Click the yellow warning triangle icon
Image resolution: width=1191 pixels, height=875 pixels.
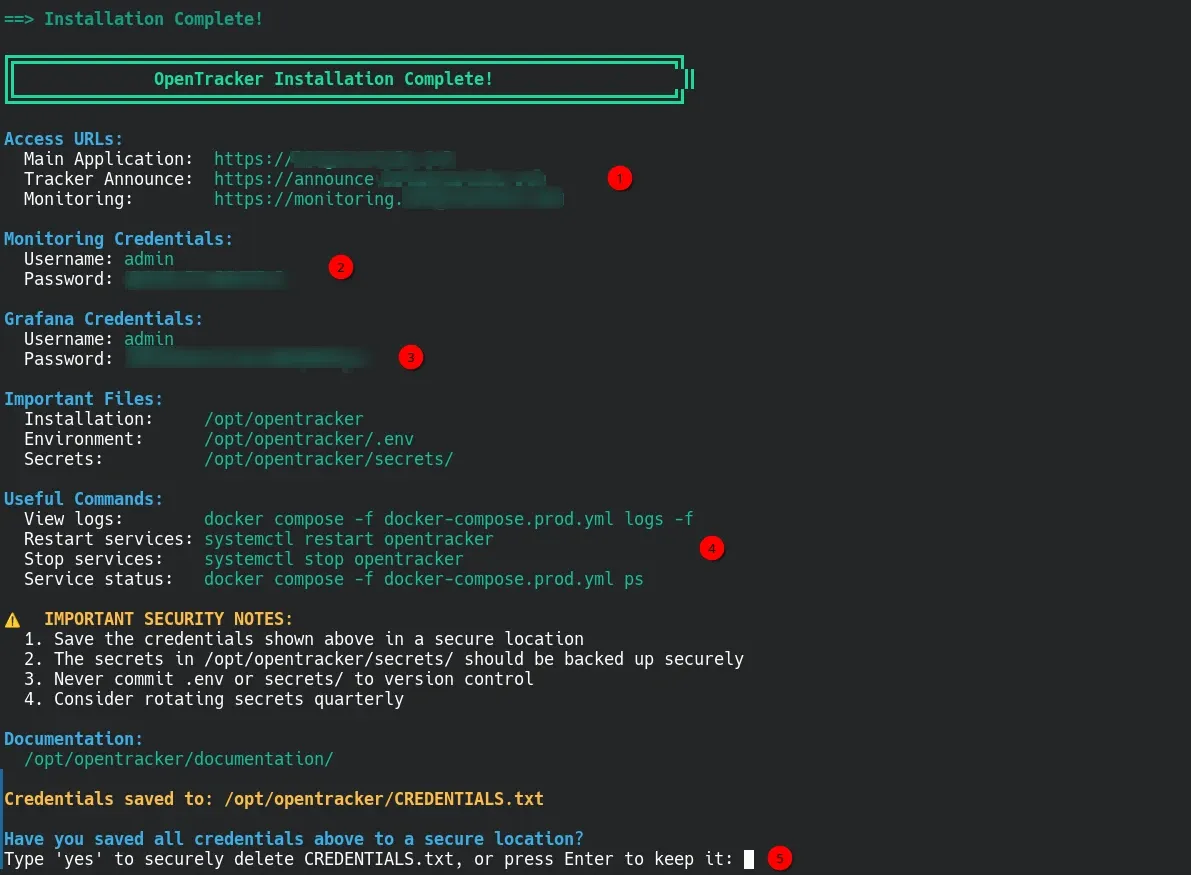(x=13, y=619)
